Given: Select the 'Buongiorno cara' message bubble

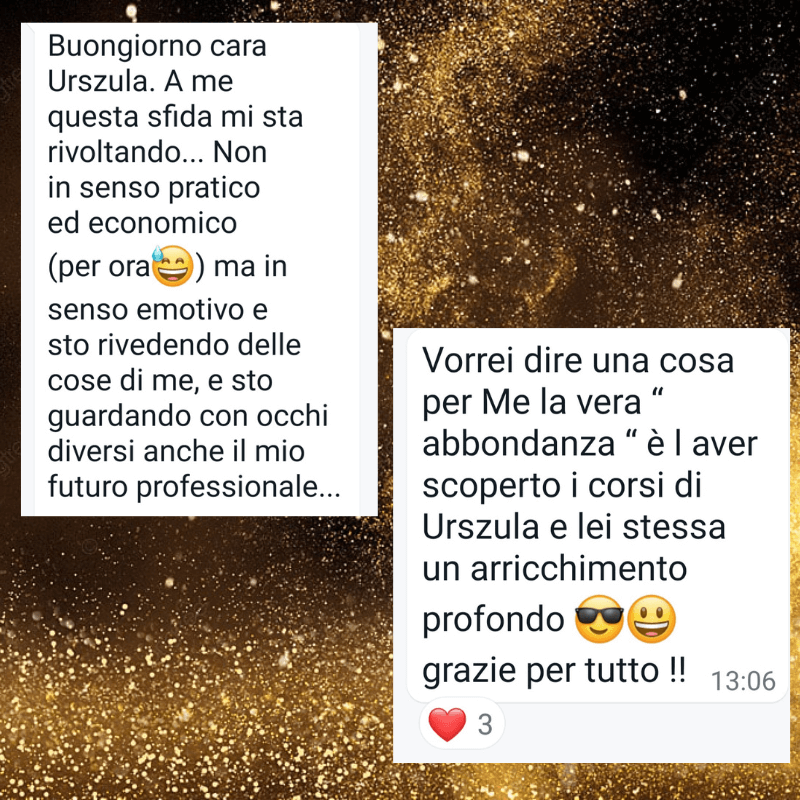Looking at the screenshot, I should coord(199,269).
